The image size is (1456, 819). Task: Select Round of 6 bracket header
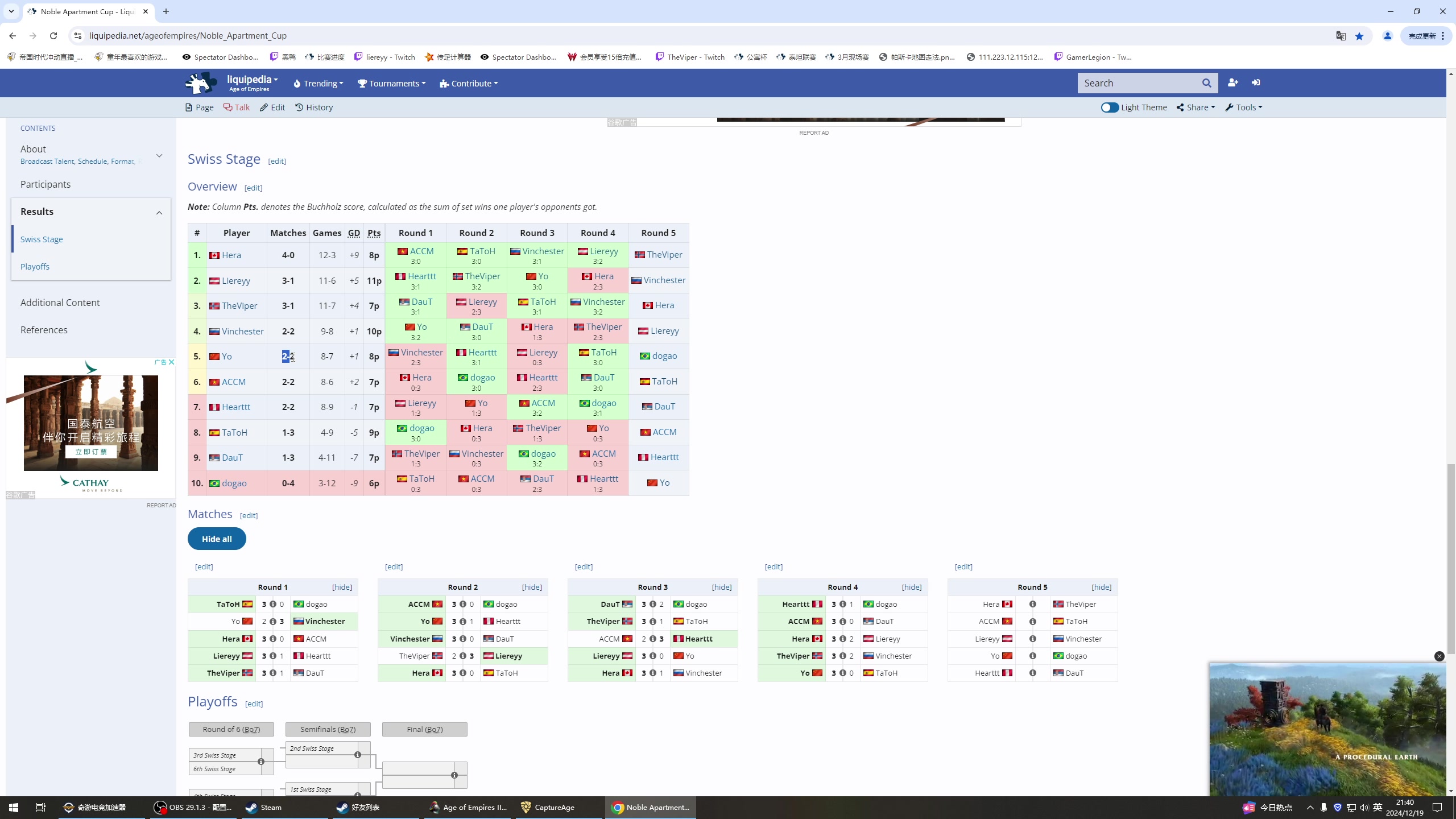pos(231,729)
